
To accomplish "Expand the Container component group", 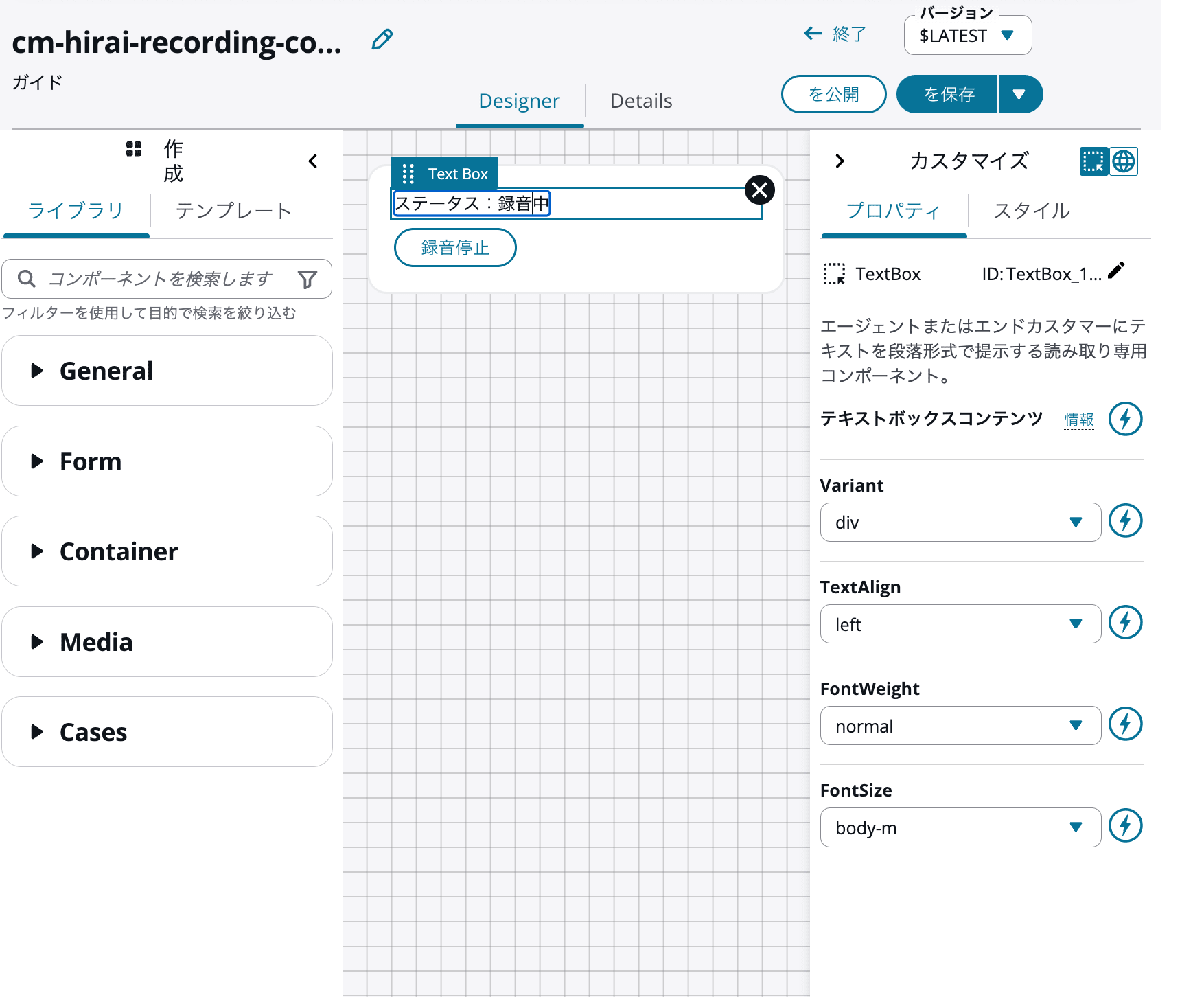I will tap(167, 551).
